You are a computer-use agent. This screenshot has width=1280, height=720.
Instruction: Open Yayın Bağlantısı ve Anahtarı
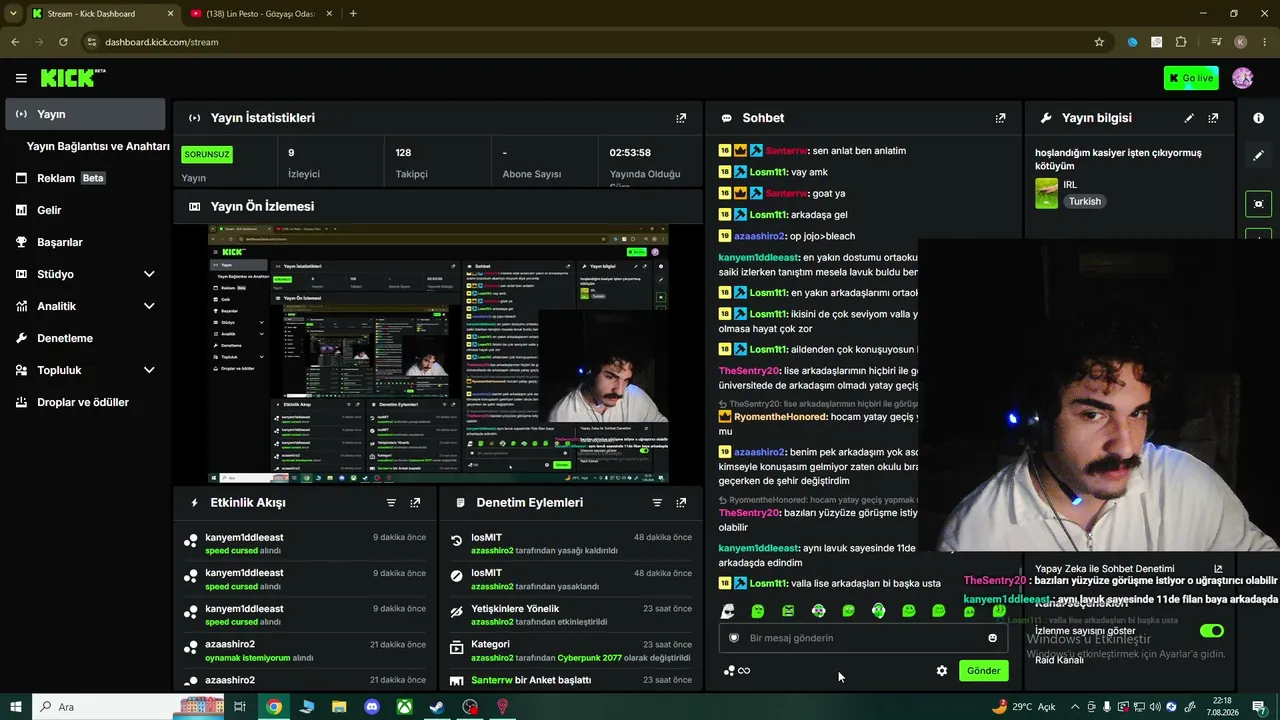pyautogui.click(x=98, y=146)
